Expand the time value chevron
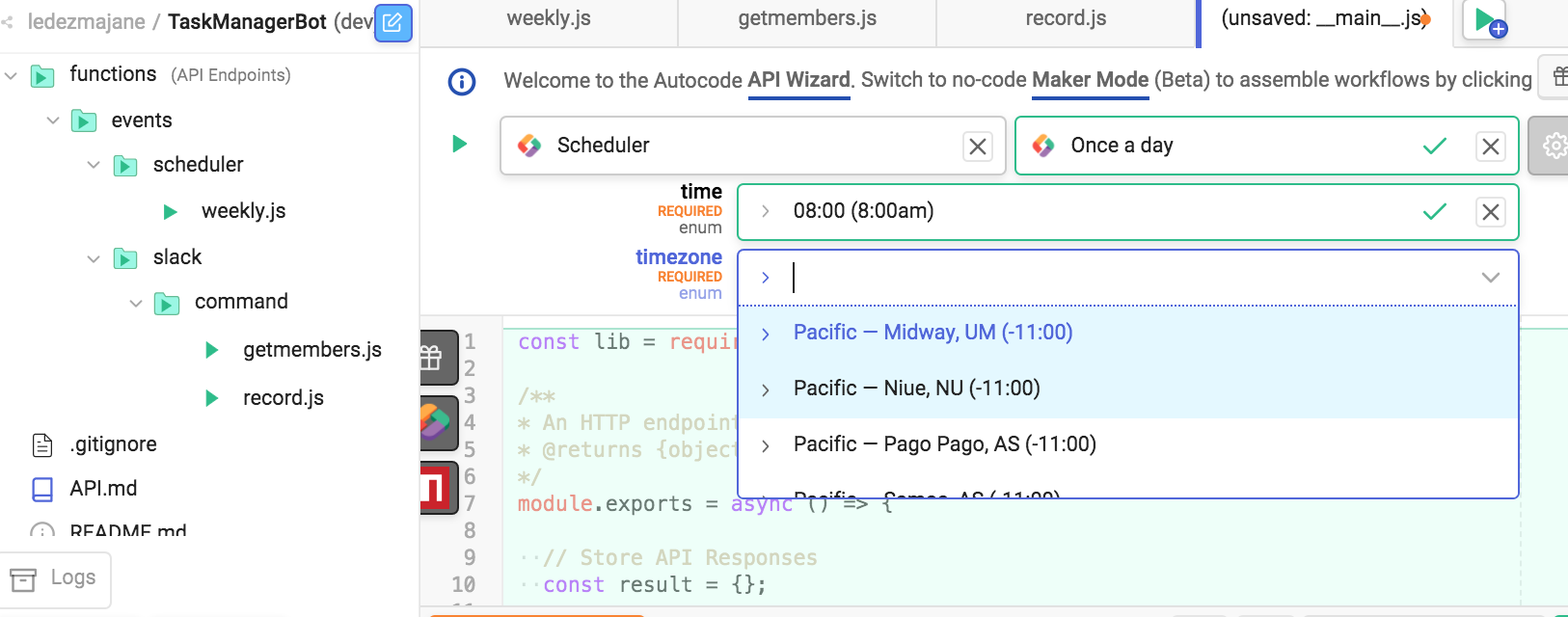The image size is (1568, 617). 765,211
